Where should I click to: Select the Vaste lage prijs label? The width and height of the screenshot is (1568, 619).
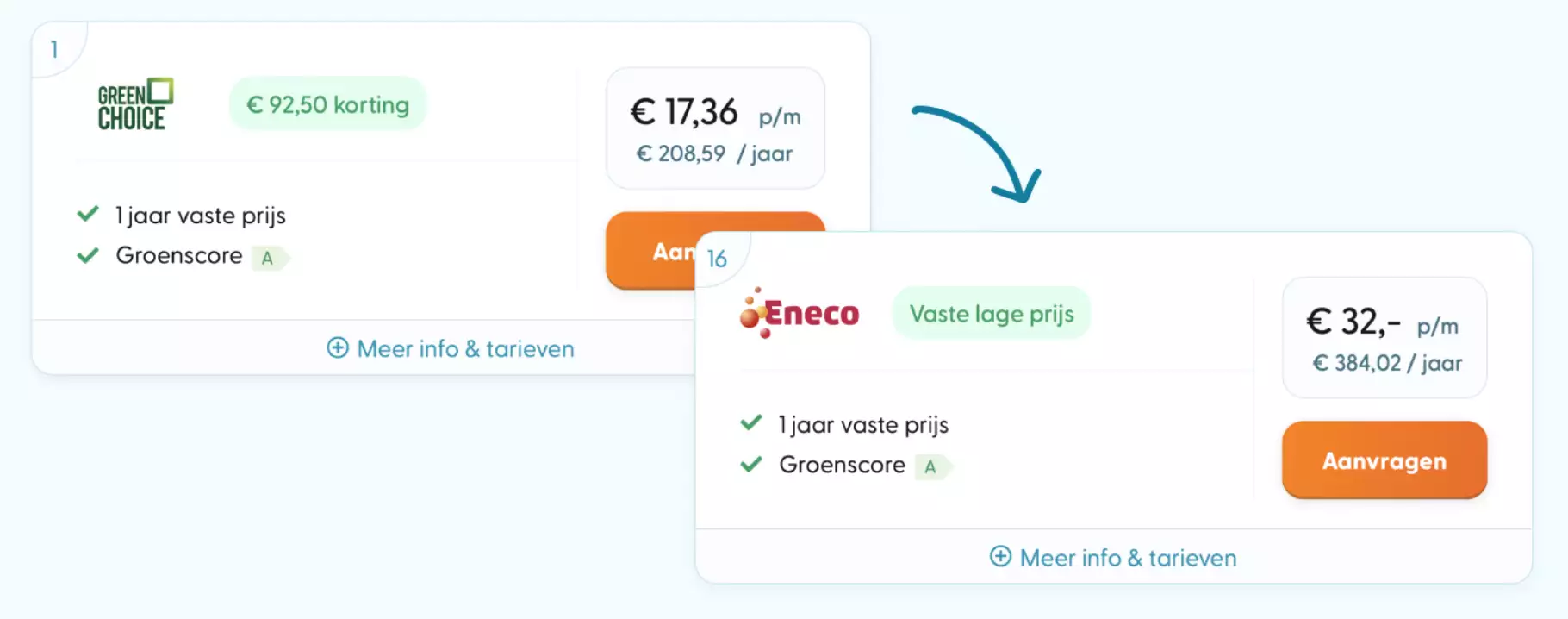coord(992,314)
